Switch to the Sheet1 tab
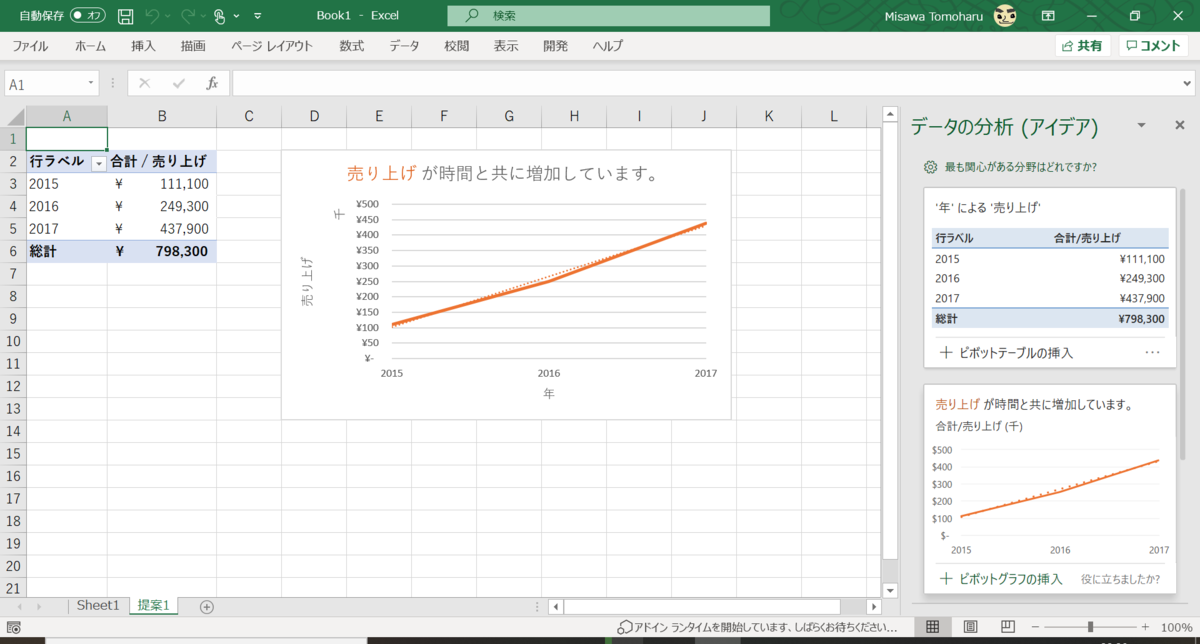This screenshot has width=1200, height=644. (98, 605)
